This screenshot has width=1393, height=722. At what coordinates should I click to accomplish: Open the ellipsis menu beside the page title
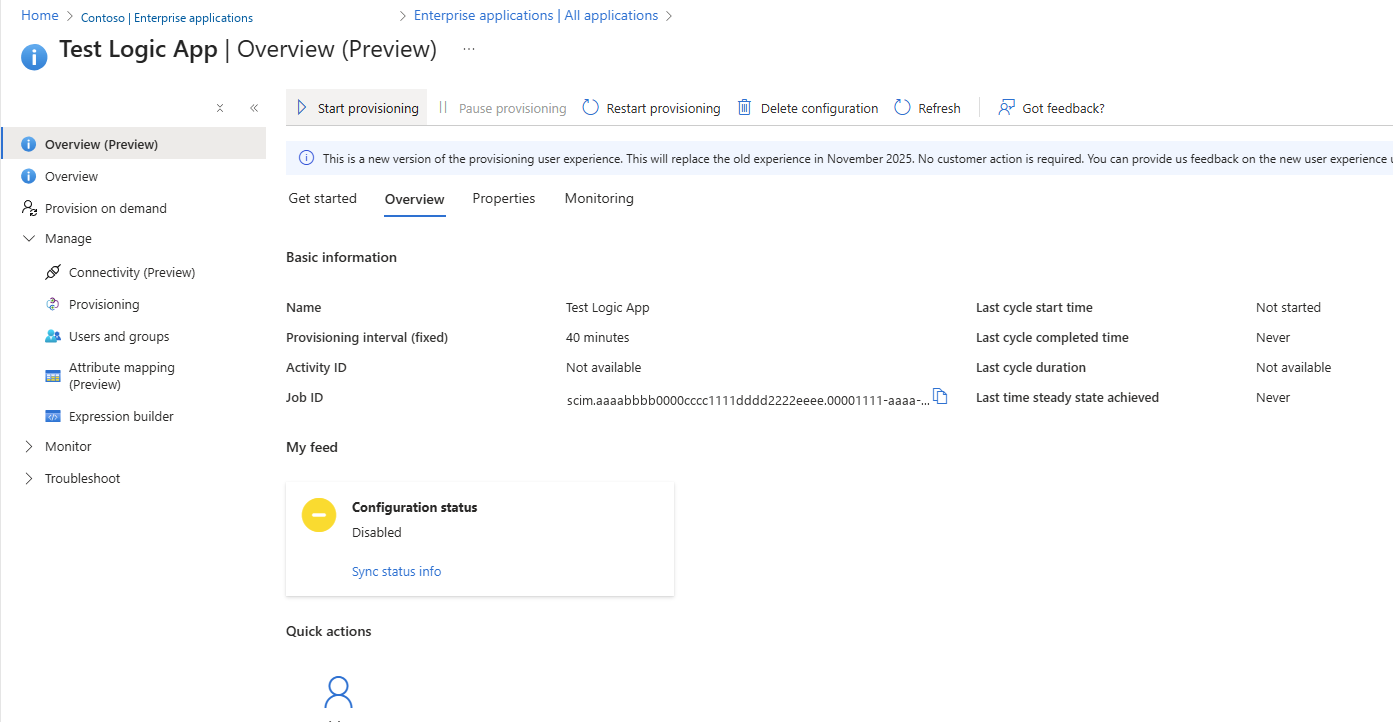pyautogui.click(x=469, y=49)
